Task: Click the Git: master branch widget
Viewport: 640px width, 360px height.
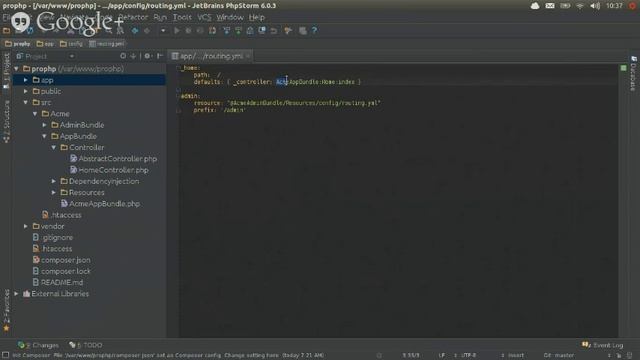Action: (x=559, y=356)
